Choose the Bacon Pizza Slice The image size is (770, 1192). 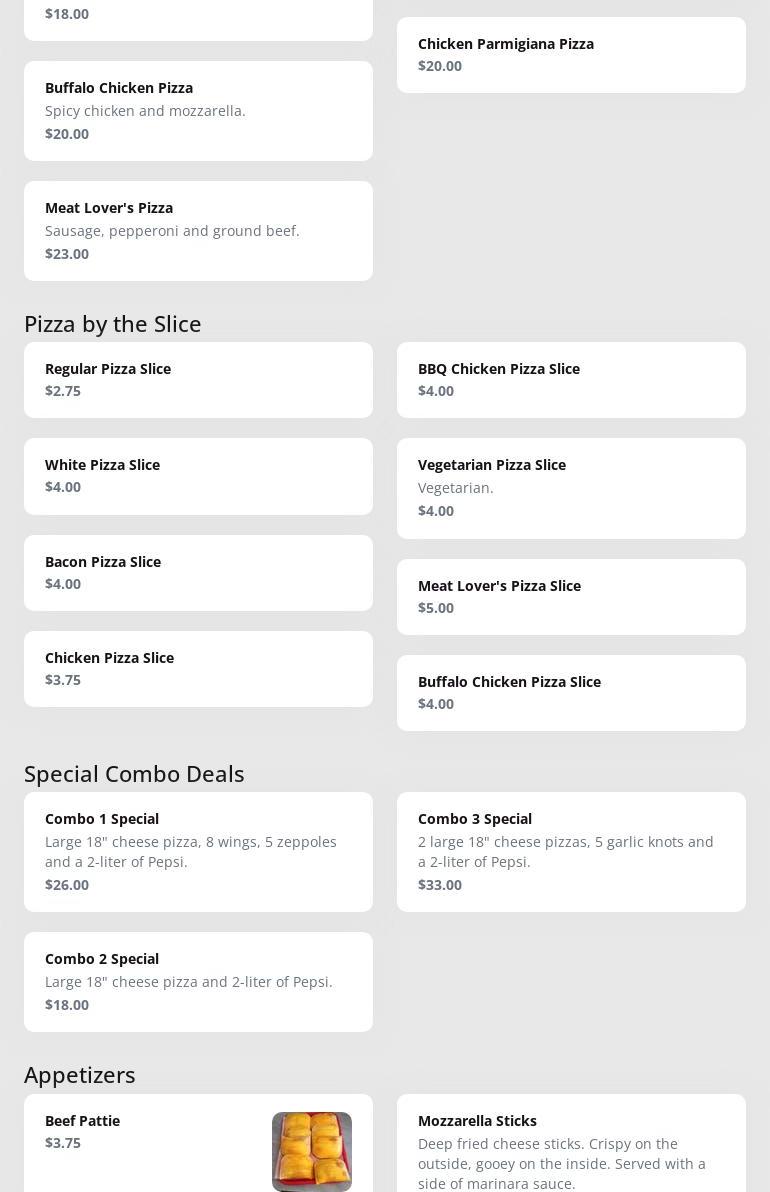[x=198, y=573]
